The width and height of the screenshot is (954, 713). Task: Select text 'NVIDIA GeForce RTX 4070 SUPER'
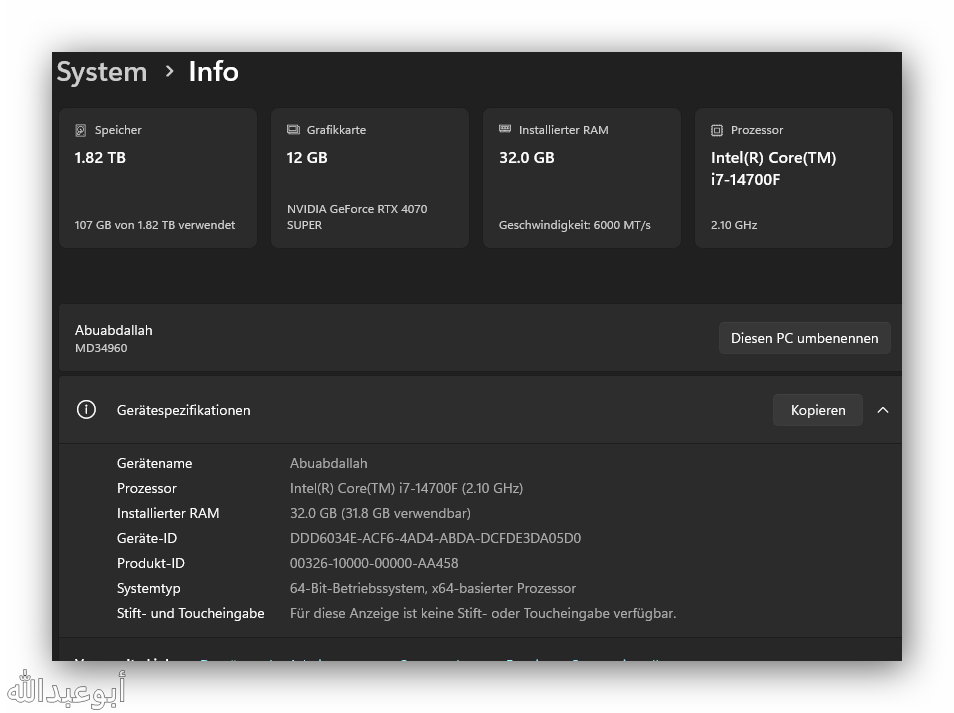(x=357, y=217)
